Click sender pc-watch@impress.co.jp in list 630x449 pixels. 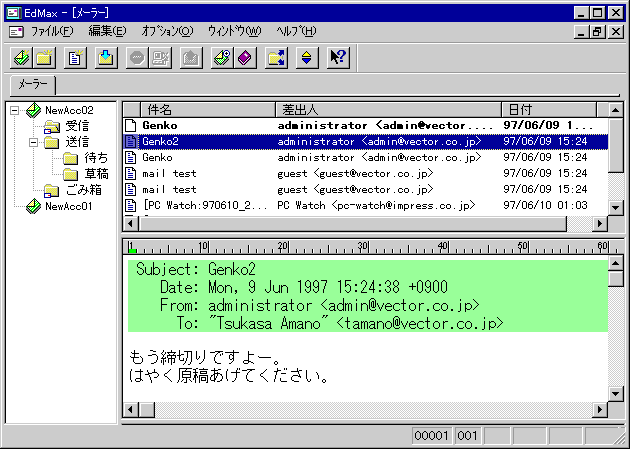coord(376,205)
